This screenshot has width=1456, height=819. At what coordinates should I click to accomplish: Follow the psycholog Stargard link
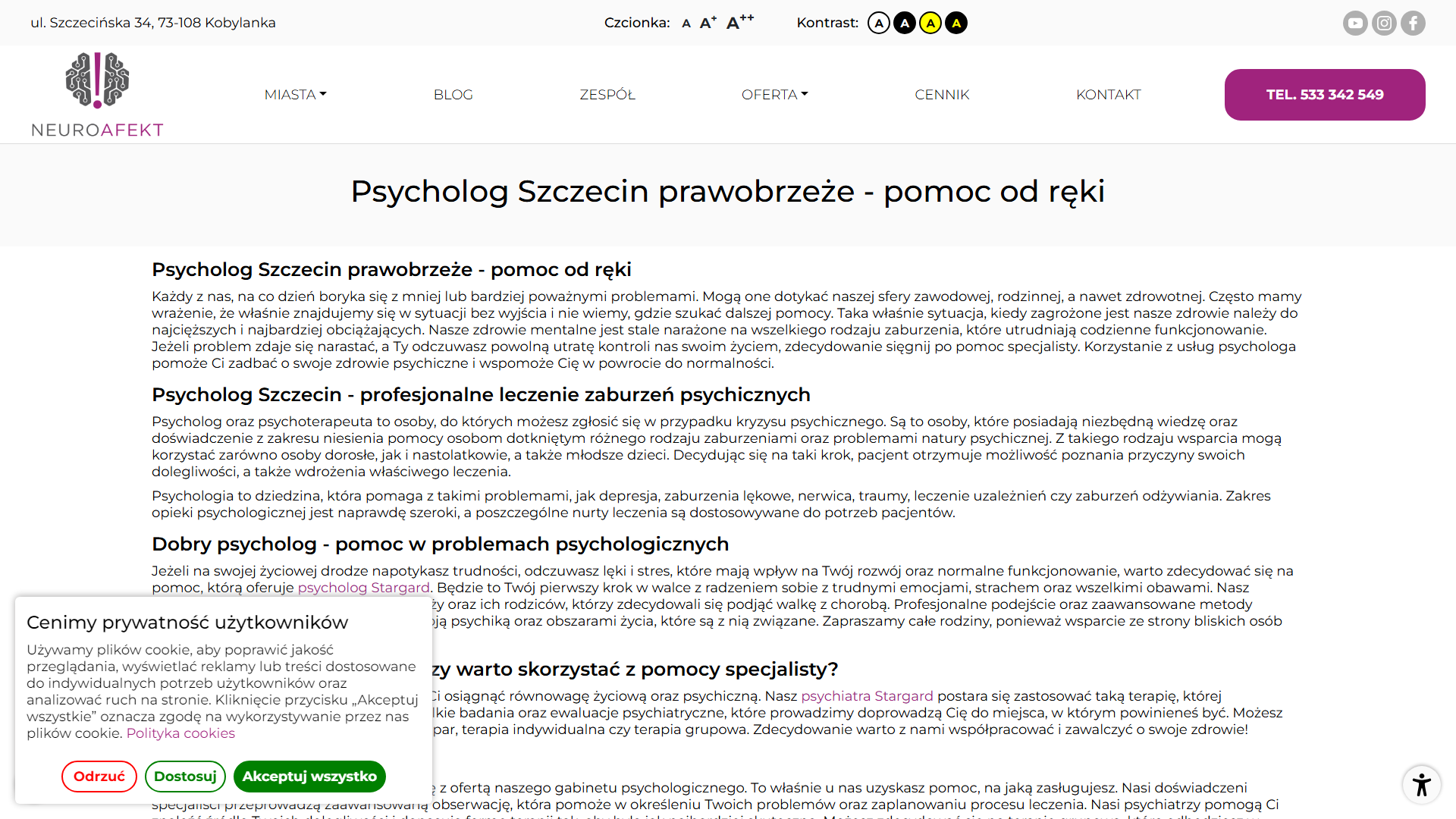(x=364, y=588)
